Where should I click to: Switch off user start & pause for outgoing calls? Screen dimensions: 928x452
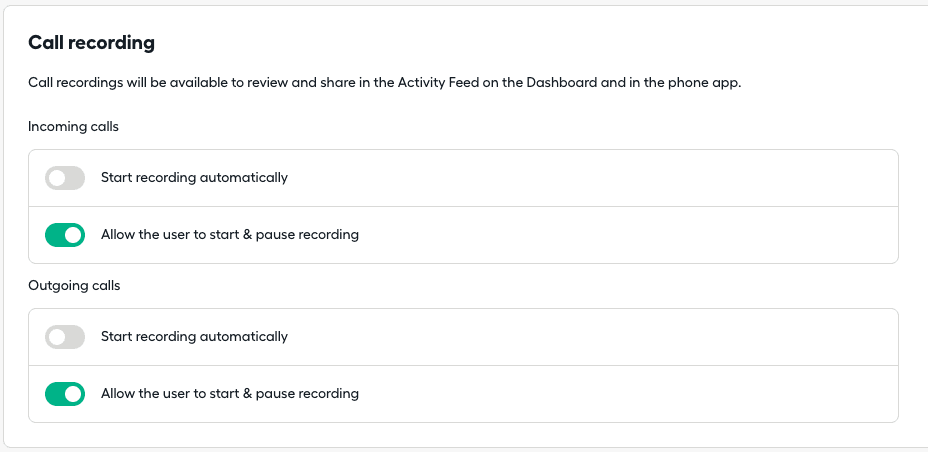tap(65, 394)
